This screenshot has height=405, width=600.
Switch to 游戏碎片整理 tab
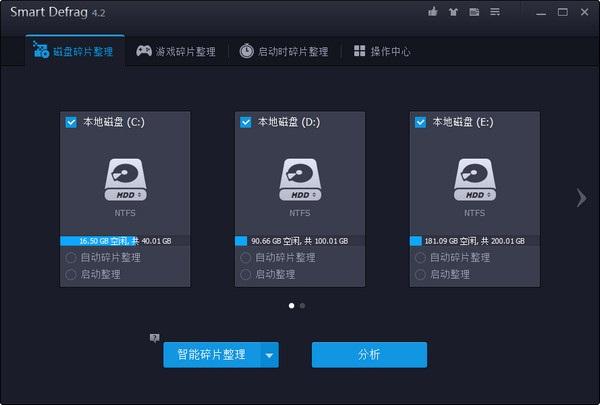[176, 51]
